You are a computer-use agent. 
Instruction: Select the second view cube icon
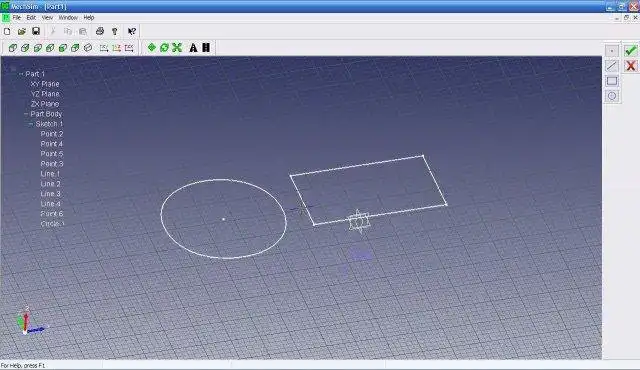[25, 48]
